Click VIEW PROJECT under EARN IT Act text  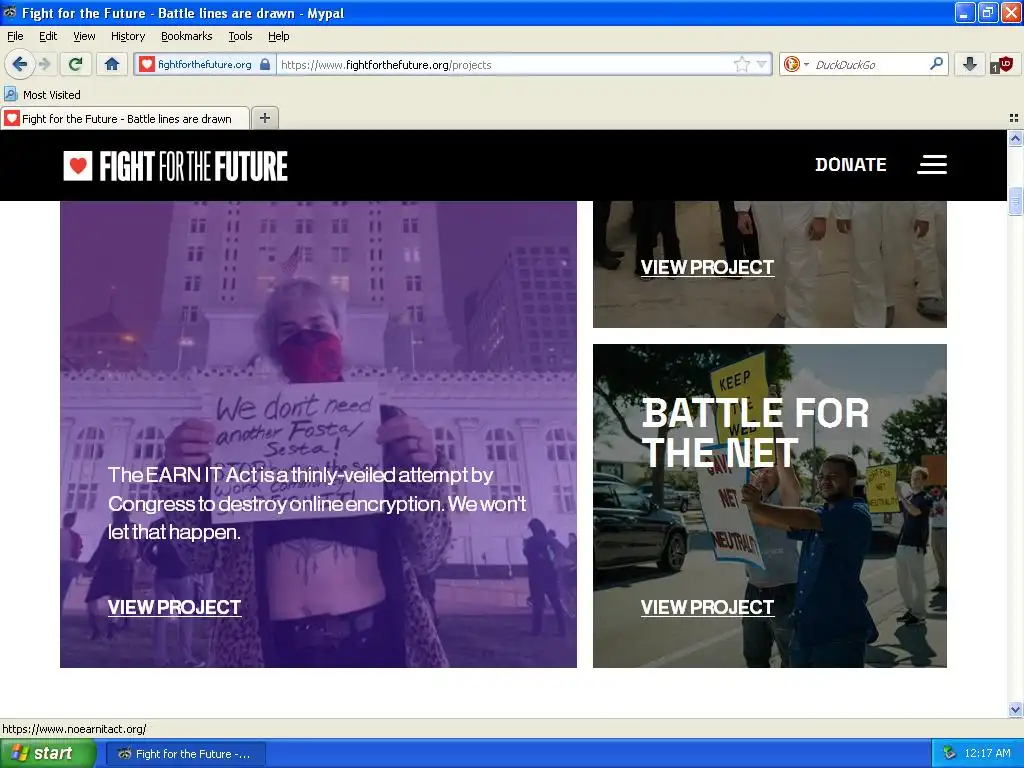pos(174,607)
